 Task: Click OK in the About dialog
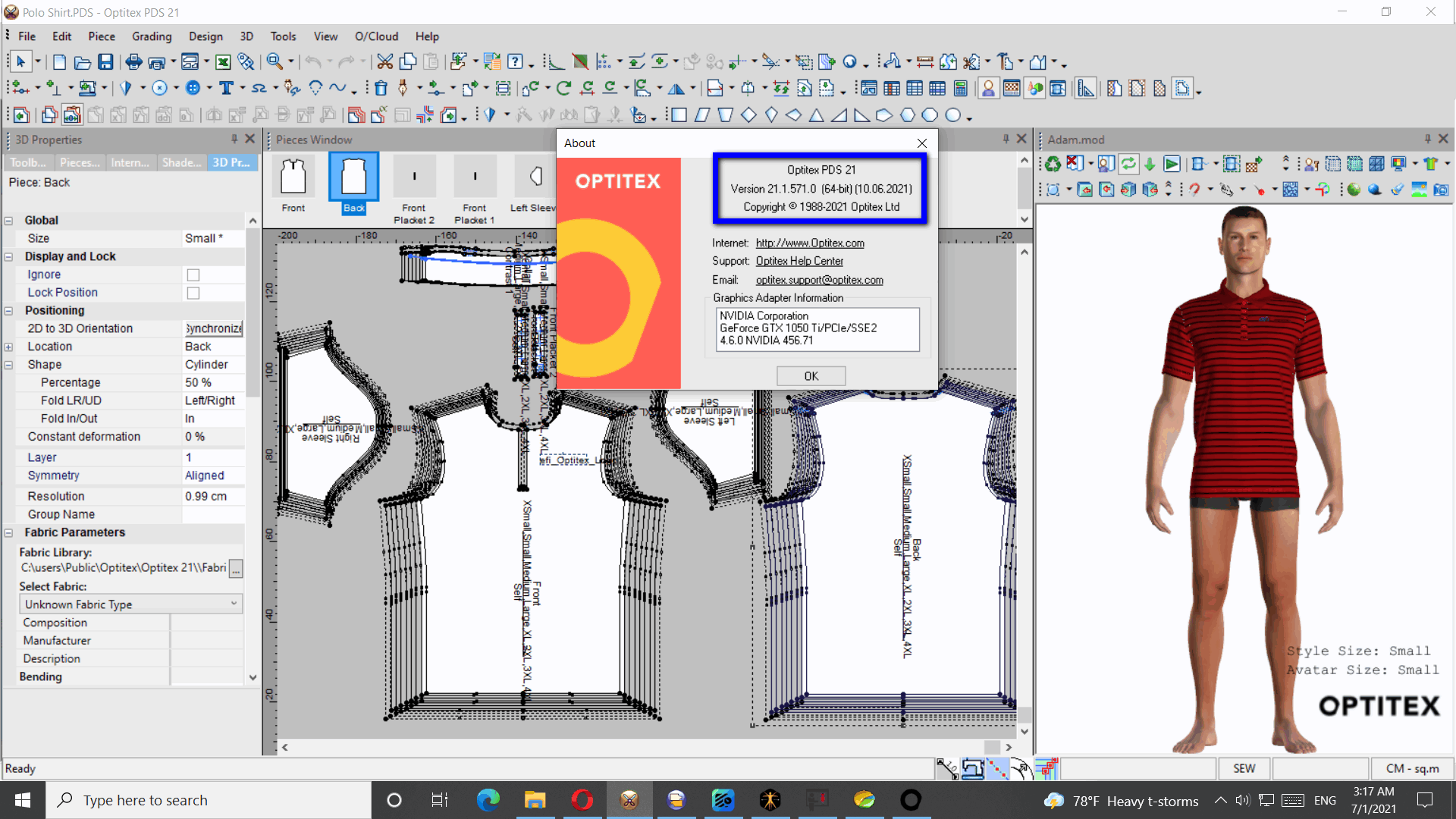(x=811, y=376)
